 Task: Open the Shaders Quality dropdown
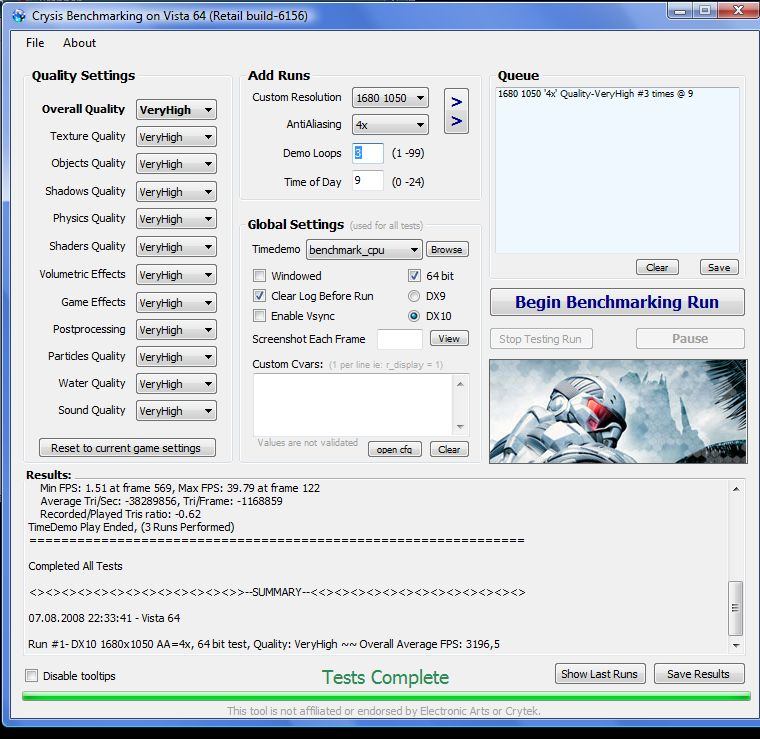pyautogui.click(x=176, y=247)
